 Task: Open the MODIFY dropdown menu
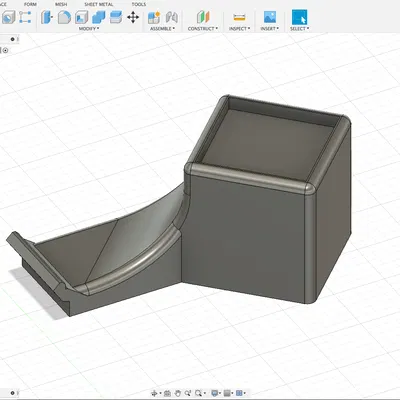click(x=89, y=29)
